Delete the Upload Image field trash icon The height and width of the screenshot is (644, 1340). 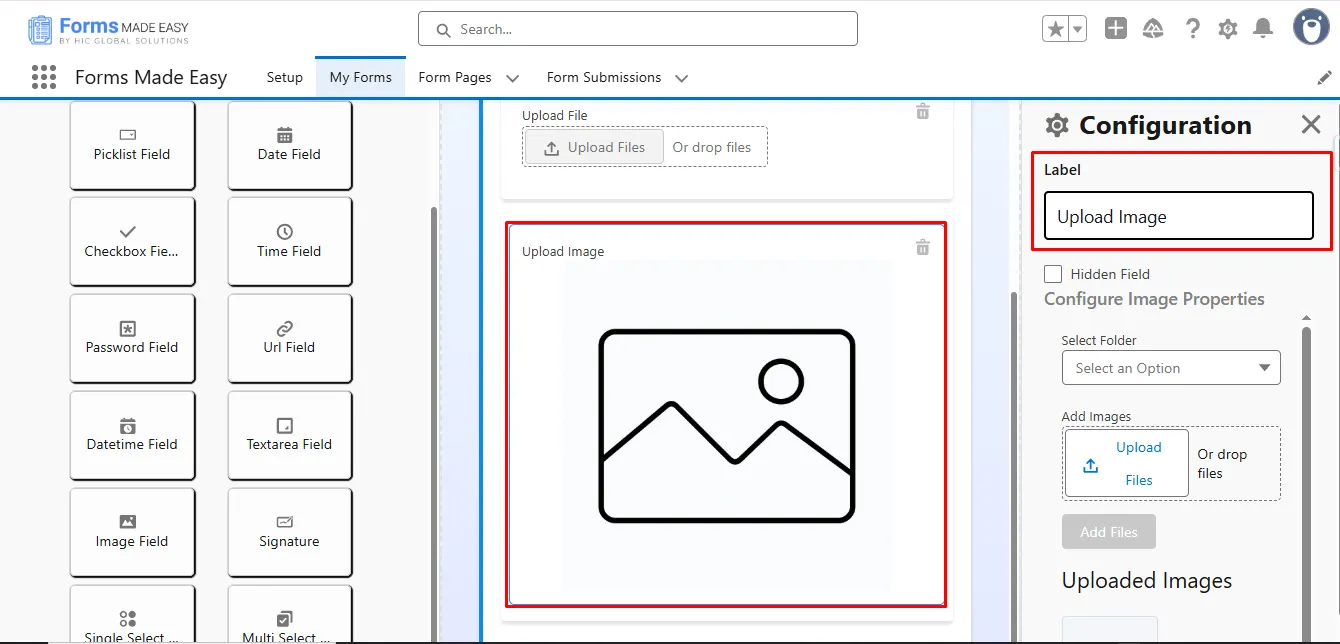click(923, 247)
